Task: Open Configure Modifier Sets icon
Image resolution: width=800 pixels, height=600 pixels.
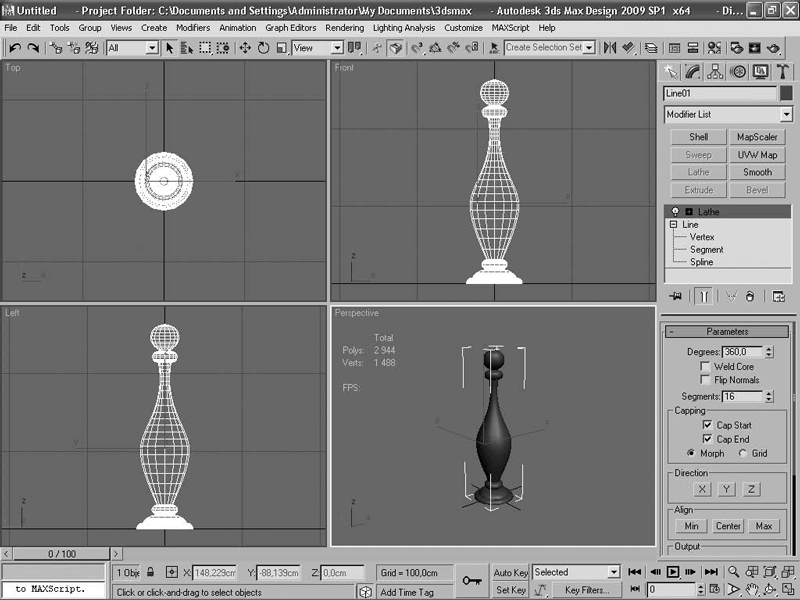Action: (779, 296)
